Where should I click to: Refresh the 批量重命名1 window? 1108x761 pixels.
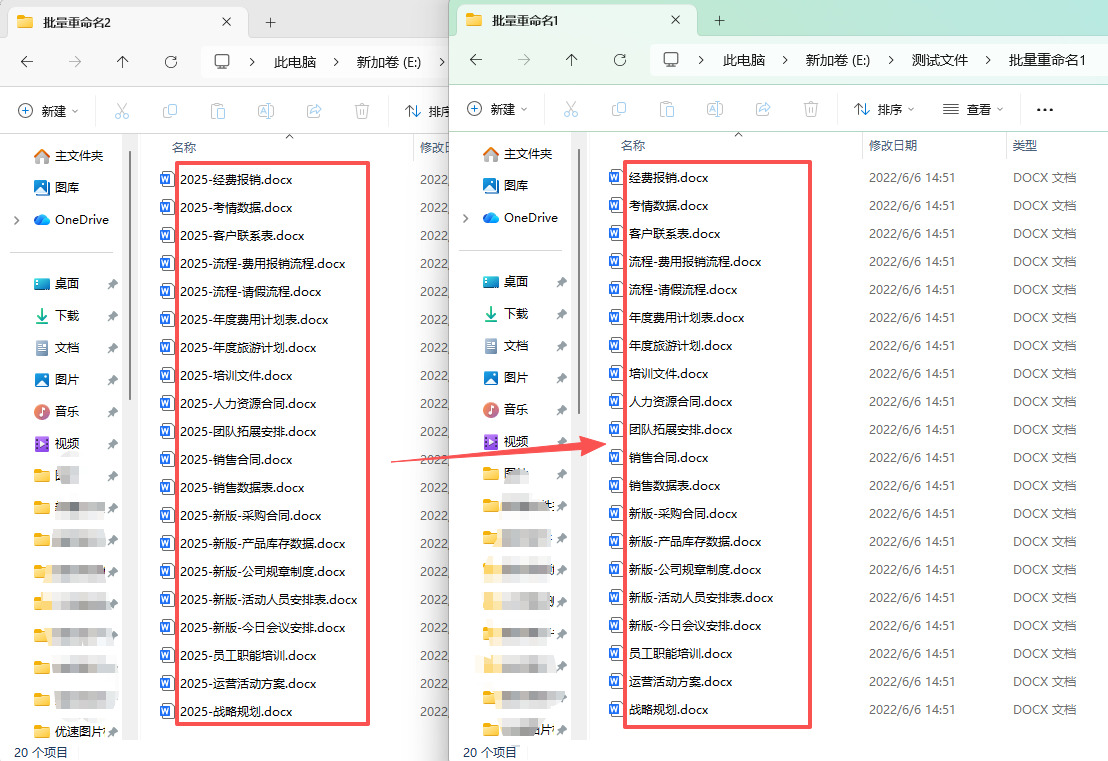tap(620, 60)
